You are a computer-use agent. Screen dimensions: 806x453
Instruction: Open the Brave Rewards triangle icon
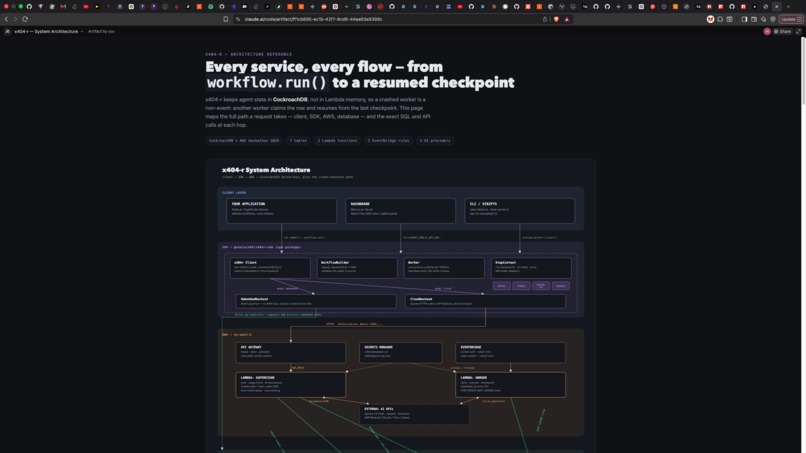coord(567,19)
